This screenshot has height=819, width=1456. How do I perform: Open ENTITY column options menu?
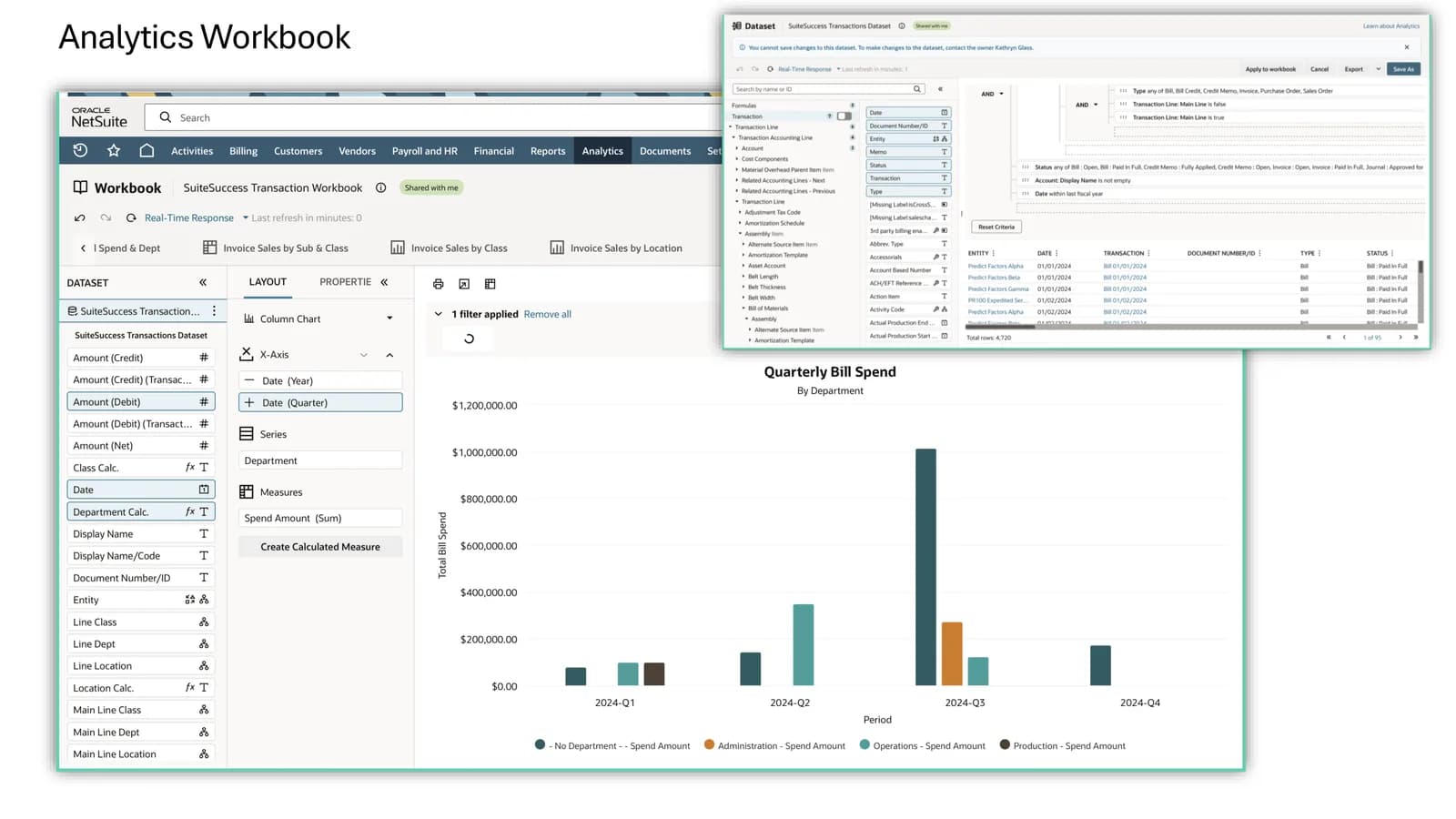click(993, 253)
